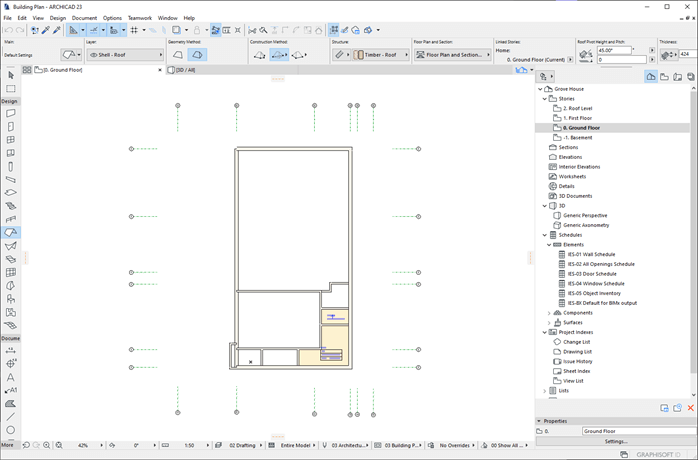Select the Railing tool

point(11,219)
